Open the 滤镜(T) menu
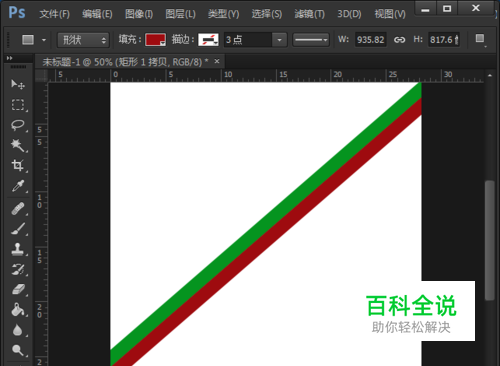 [309, 14]
